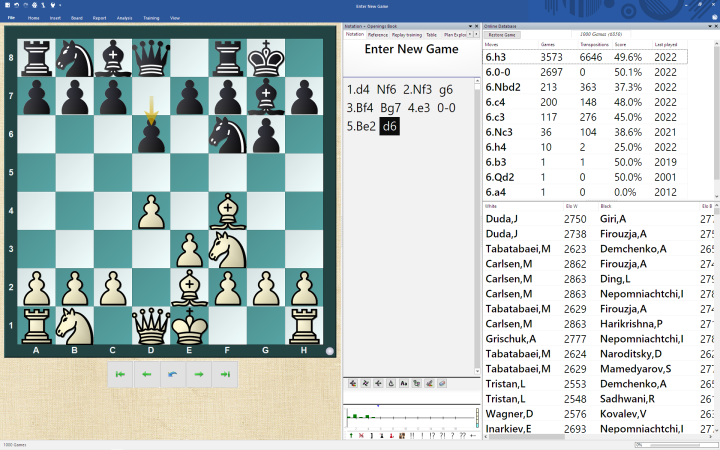Viewport: 720px width, 450px height.
Task: Jump to end of game button
Action: pyautogui.click(x=226, y=374)
